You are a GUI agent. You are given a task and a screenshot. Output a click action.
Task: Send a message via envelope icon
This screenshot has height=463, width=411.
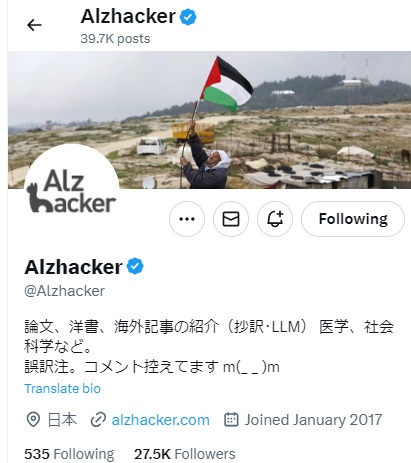point(231,219)
